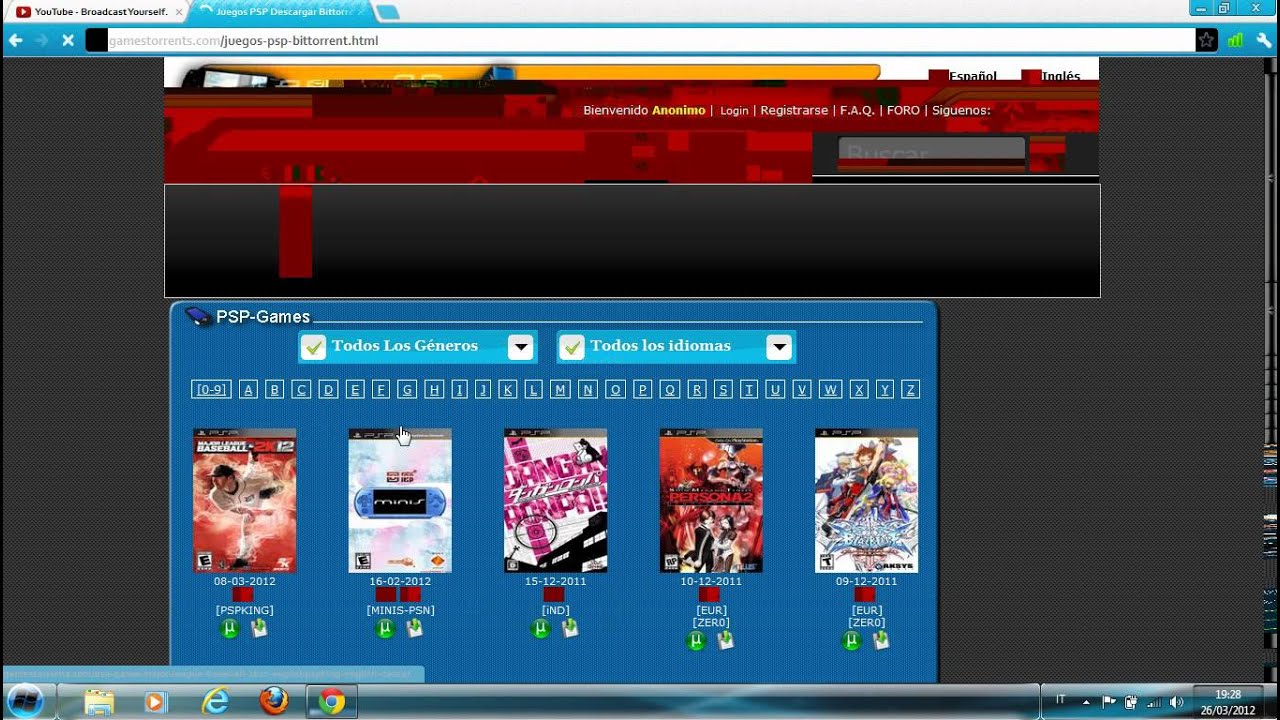The height and width of the screenshot is (720, 1280).
Task: Filter games by the letter G
Action: click(x=406, y=389)
